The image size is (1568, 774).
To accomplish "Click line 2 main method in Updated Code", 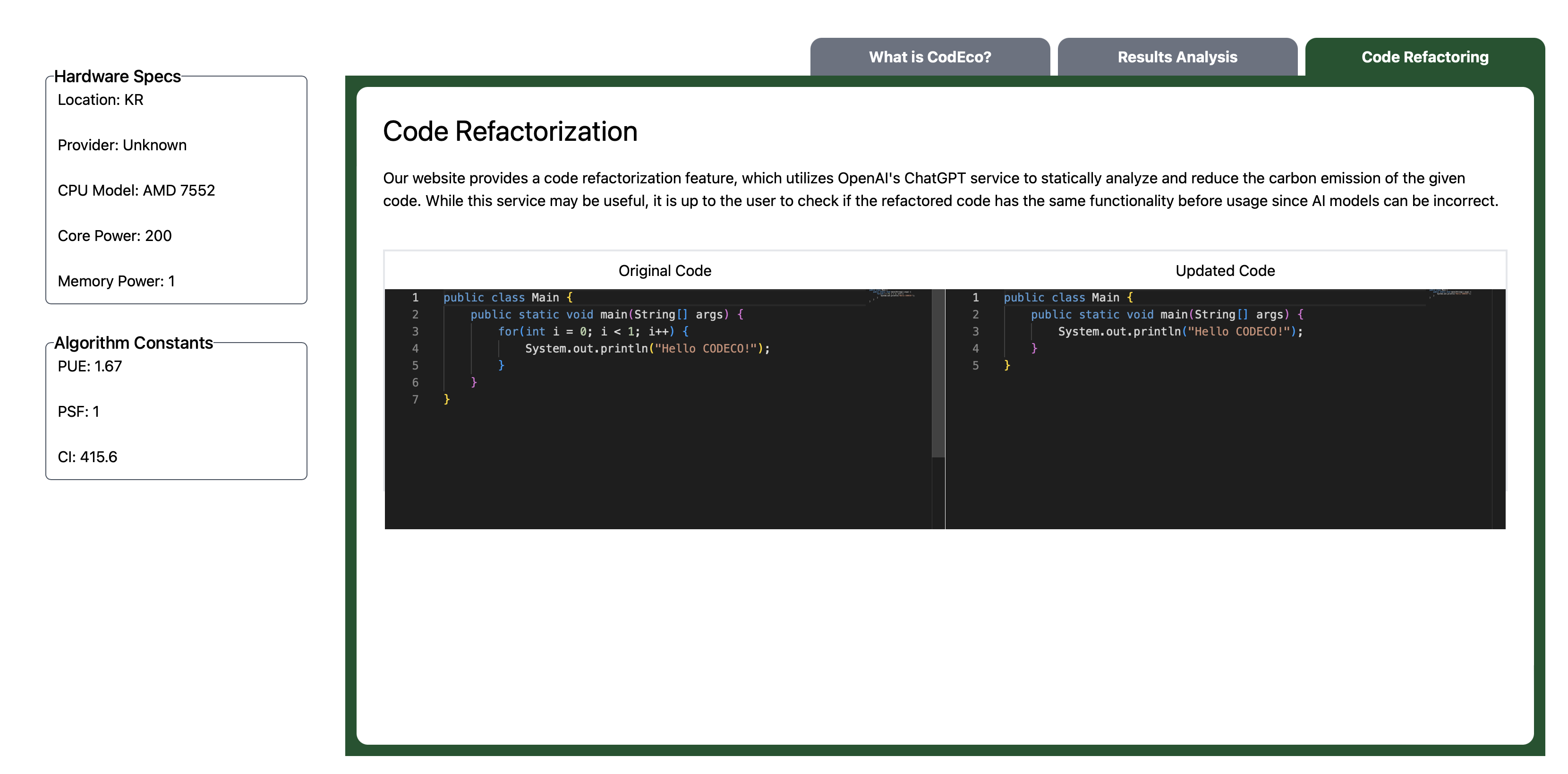I will [1167, 314].
